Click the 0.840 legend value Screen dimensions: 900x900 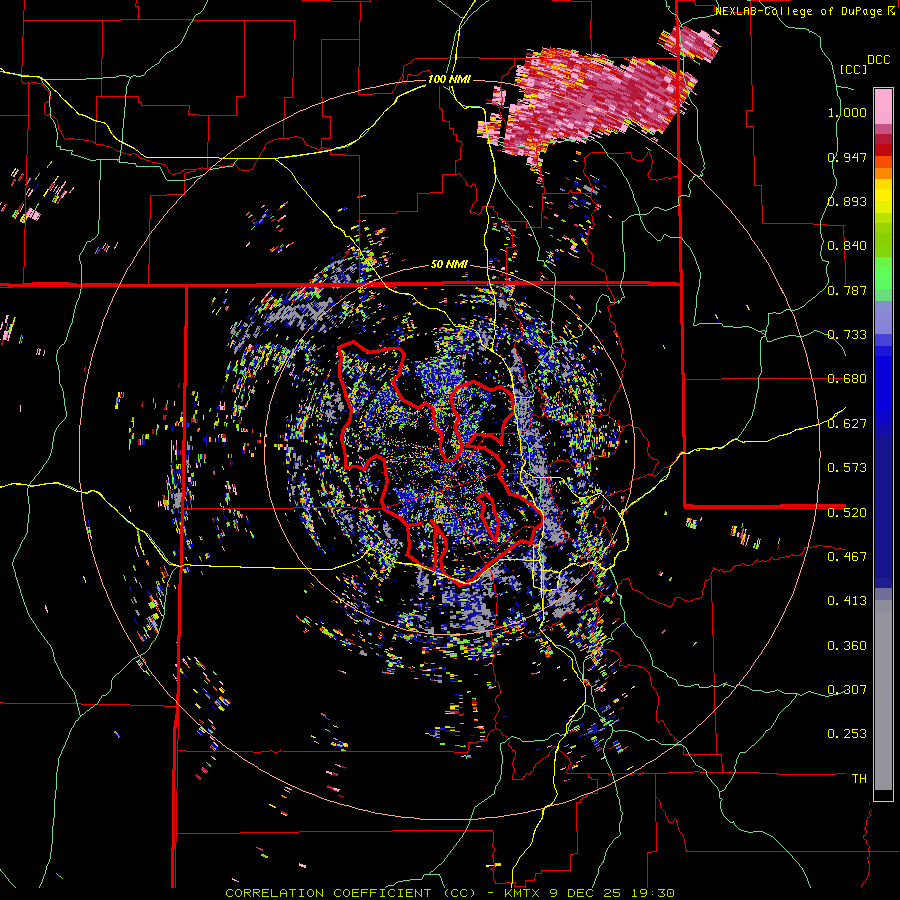847,246
